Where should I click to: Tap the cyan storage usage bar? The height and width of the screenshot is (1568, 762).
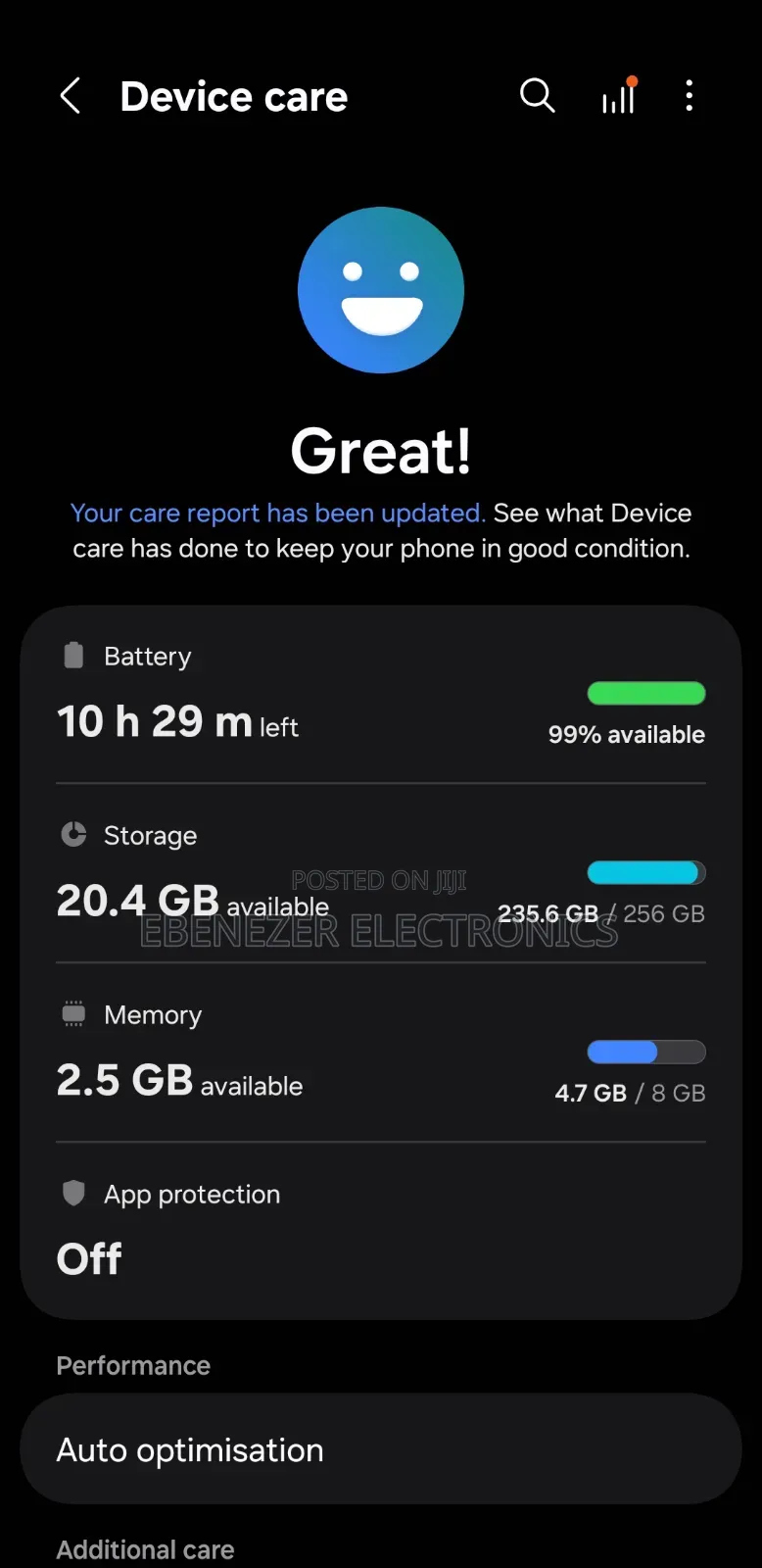[646, 872]
